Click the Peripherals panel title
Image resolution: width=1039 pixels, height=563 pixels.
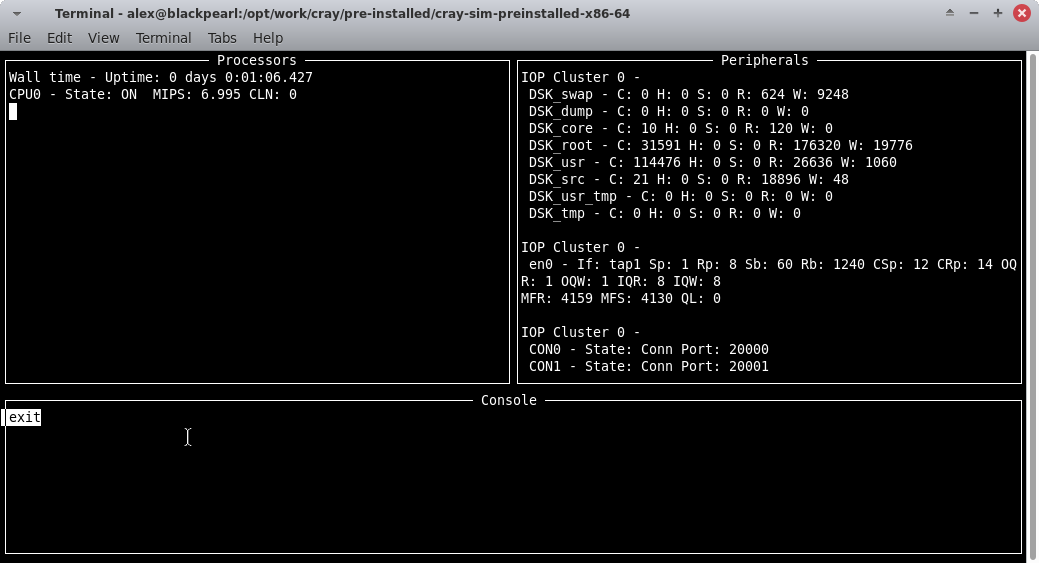click(764, 60)
